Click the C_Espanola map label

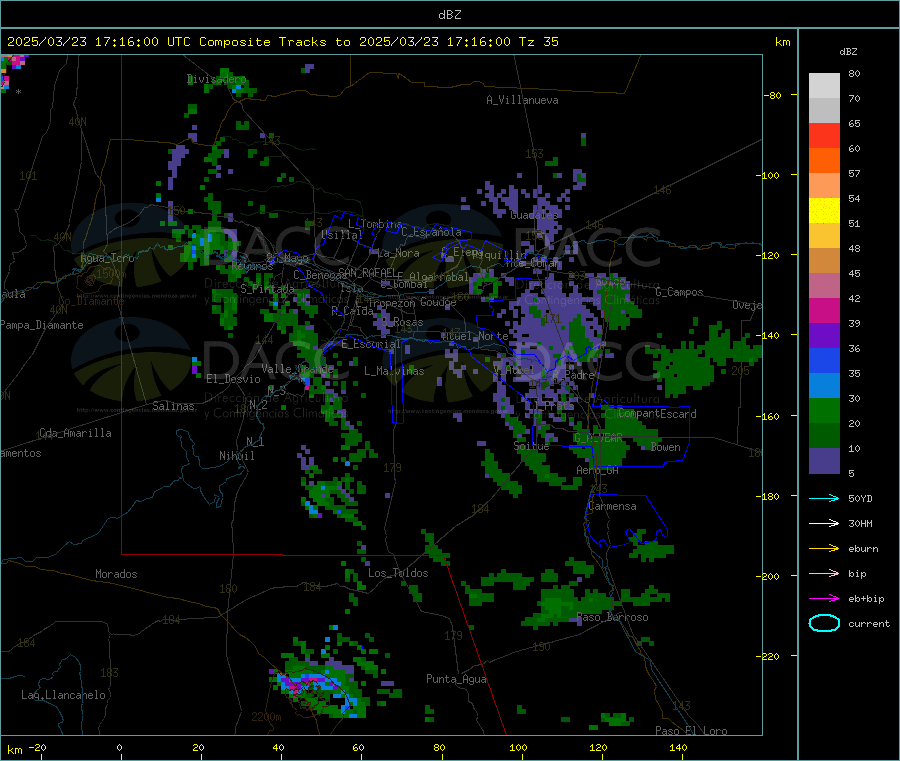[431, 232]
